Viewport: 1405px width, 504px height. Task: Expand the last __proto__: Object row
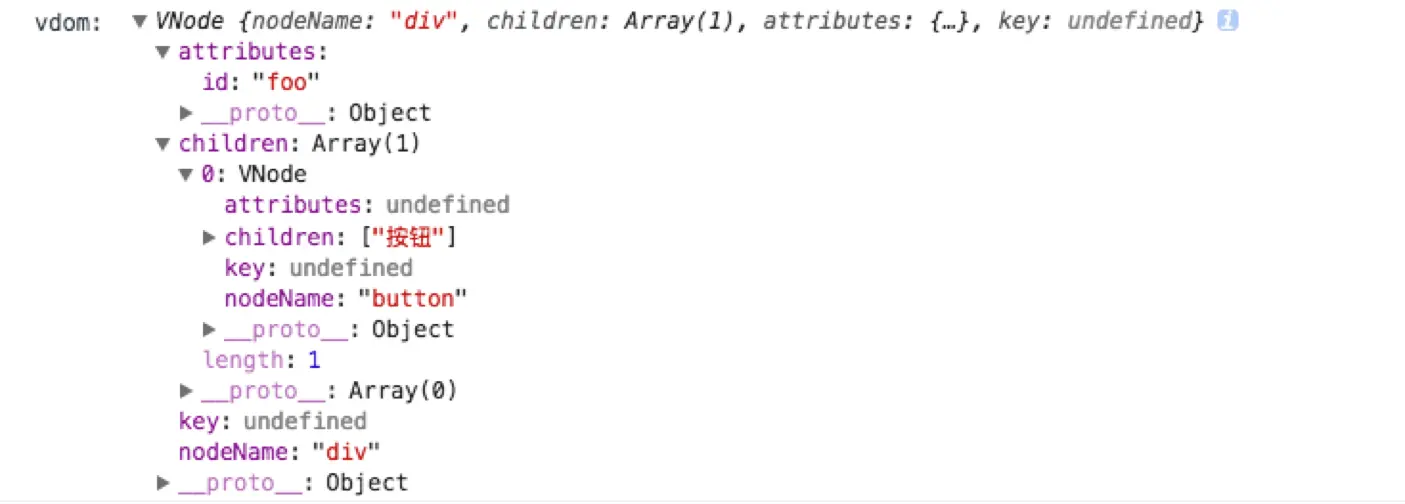click(163, 483)
